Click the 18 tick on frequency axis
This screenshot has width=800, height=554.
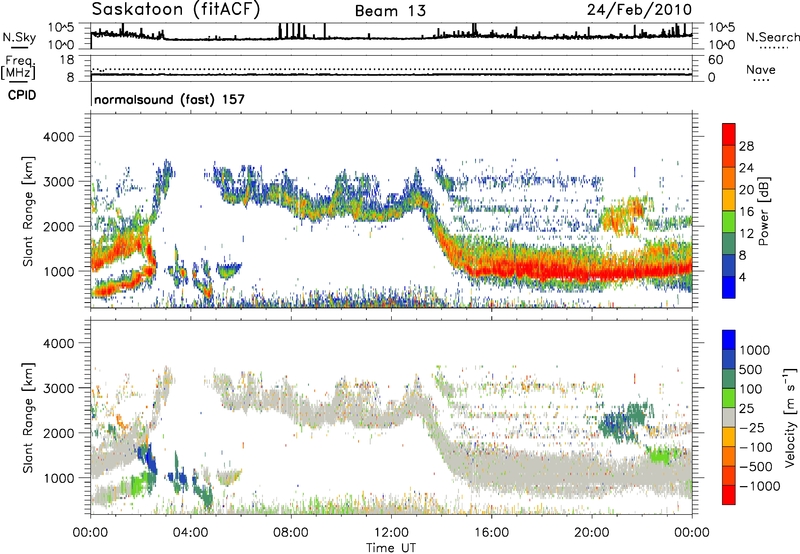[x=67, y=60]
